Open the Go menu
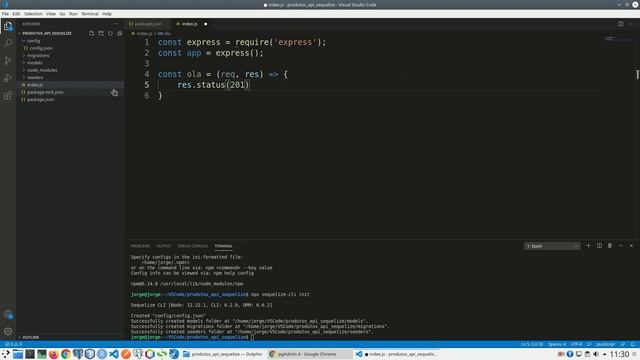The height and width of the screenshot is (360, 640). [62, 14]
